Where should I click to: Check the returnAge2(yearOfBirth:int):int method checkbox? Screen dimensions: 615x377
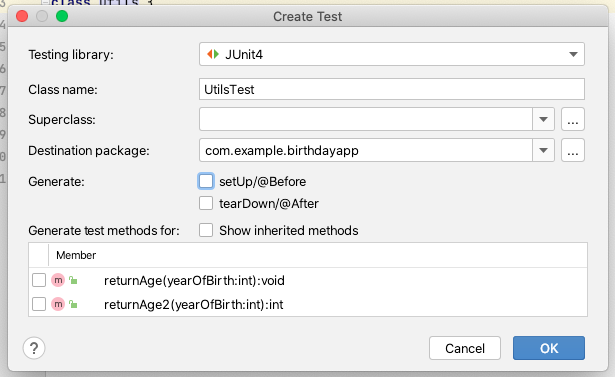39,304
